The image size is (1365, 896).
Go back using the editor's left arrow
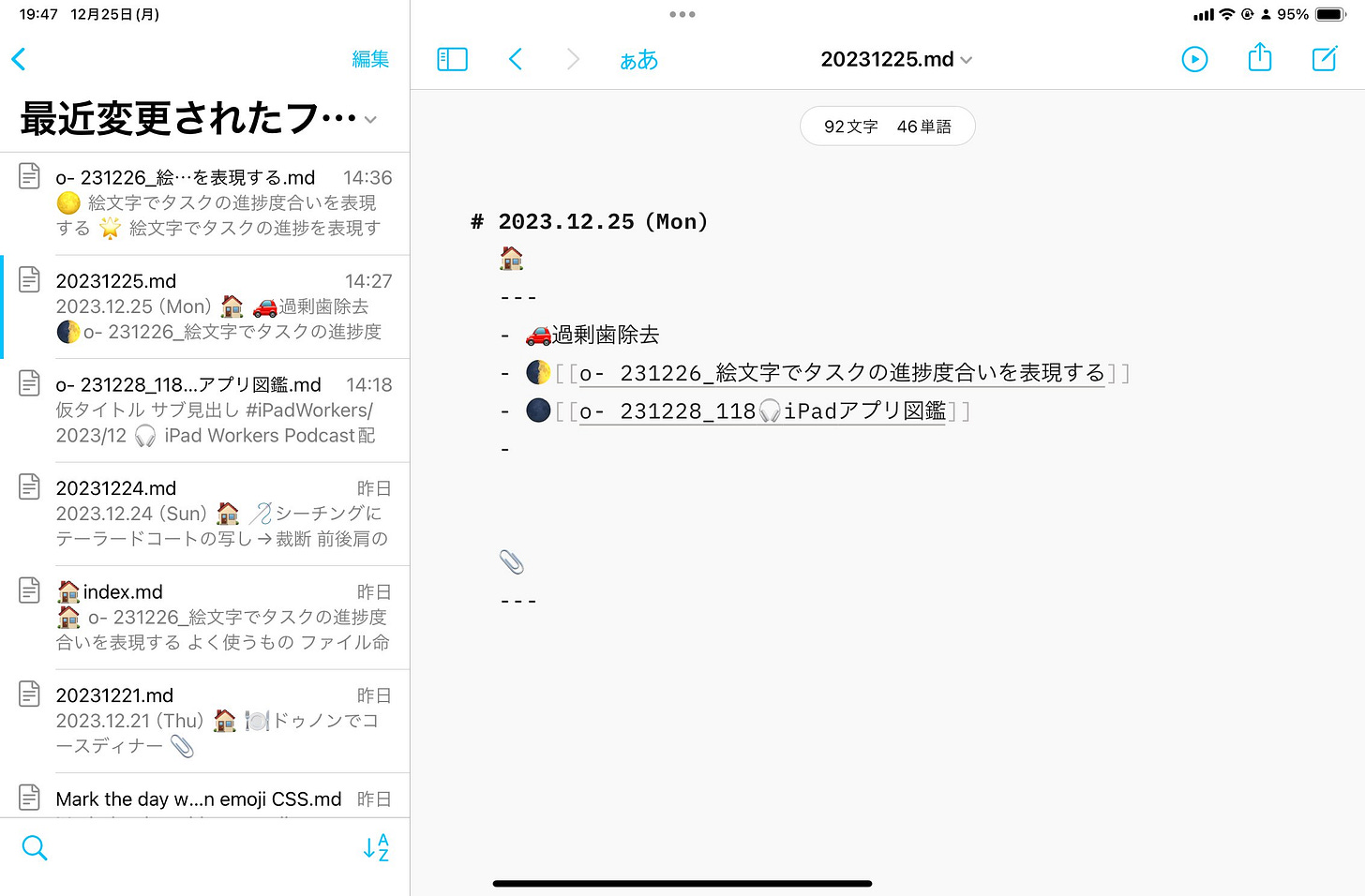515,59
